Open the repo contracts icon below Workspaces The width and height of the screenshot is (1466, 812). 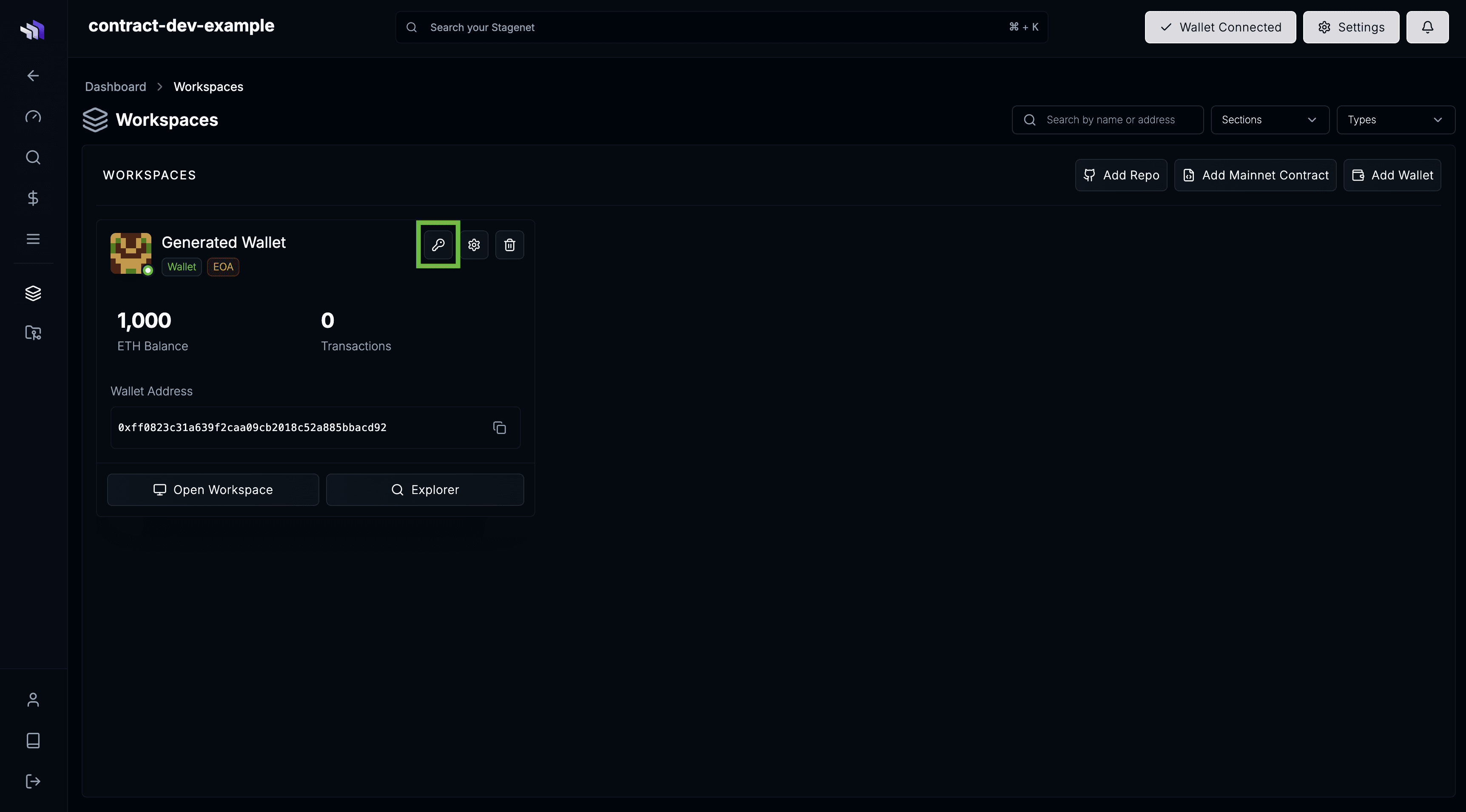click(32, 333)
